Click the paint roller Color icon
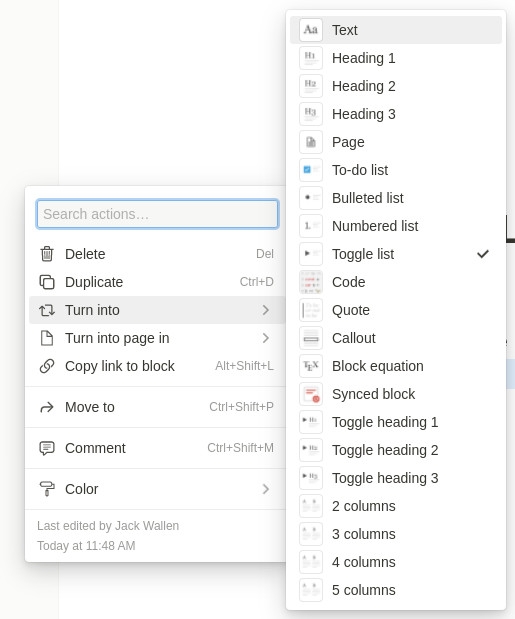Viewport: 515px width, 619px height. click(47, 489)
